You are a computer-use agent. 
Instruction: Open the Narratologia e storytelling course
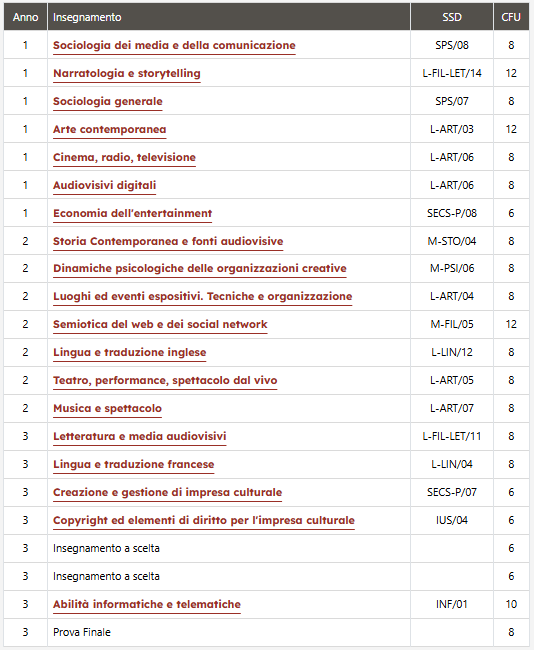pos(126,73)
